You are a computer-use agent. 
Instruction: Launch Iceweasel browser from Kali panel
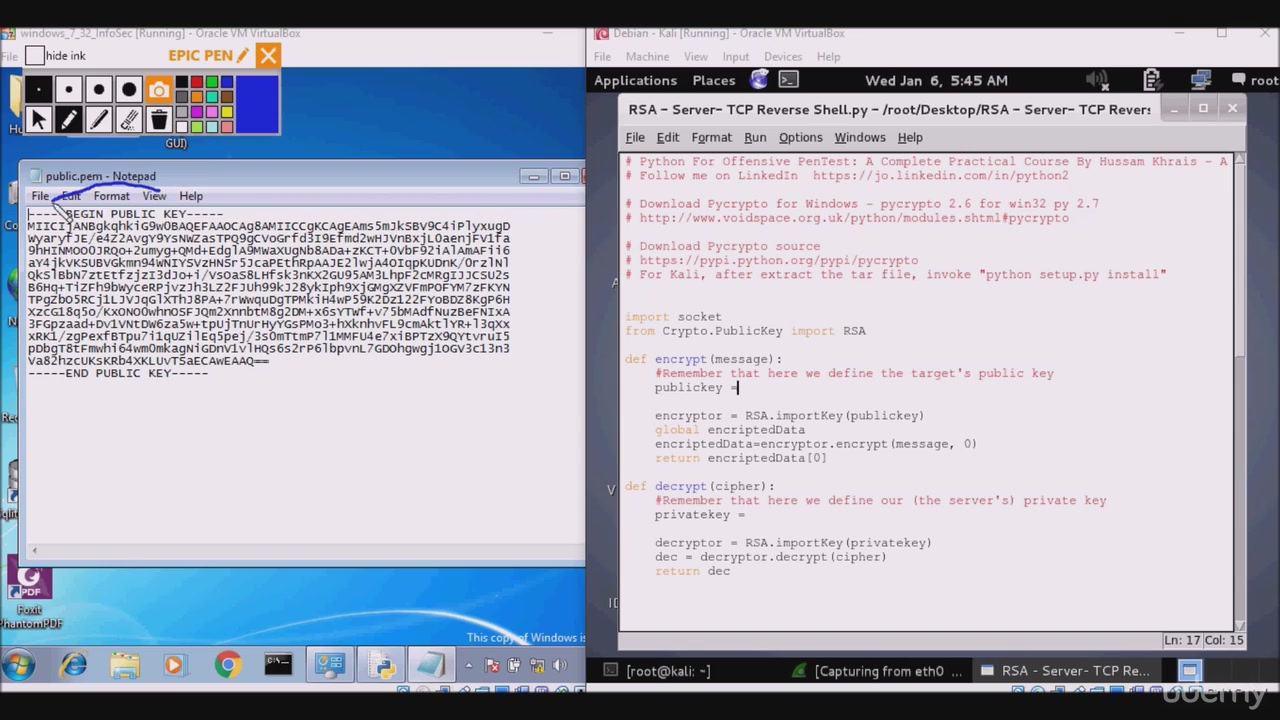click(760, 80)
